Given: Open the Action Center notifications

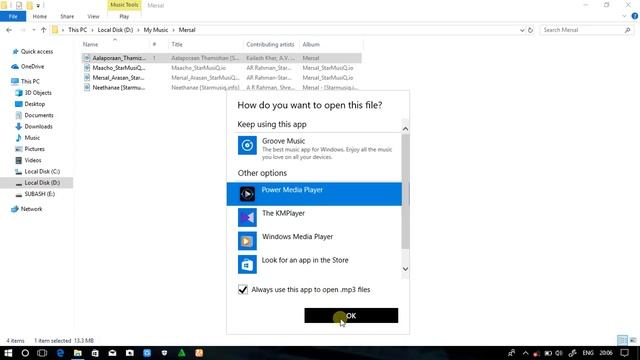Looking at the screenshot, I should pos(624,353).
